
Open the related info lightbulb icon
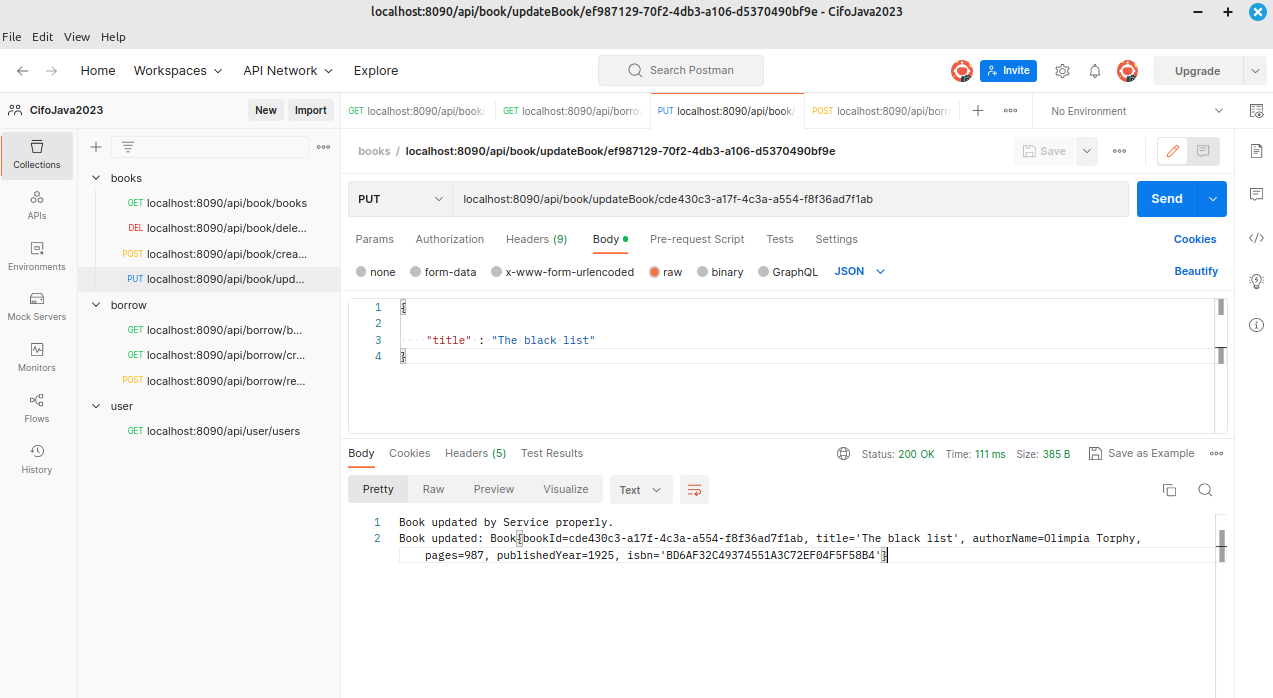(1257, 281)
